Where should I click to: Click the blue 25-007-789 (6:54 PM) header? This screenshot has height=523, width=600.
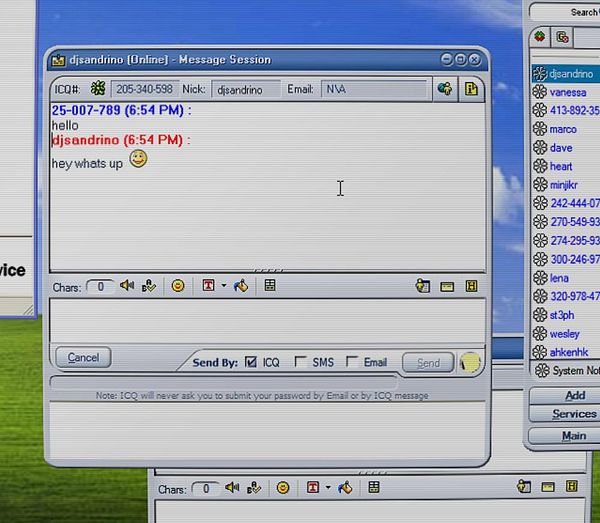coord(122,111)
